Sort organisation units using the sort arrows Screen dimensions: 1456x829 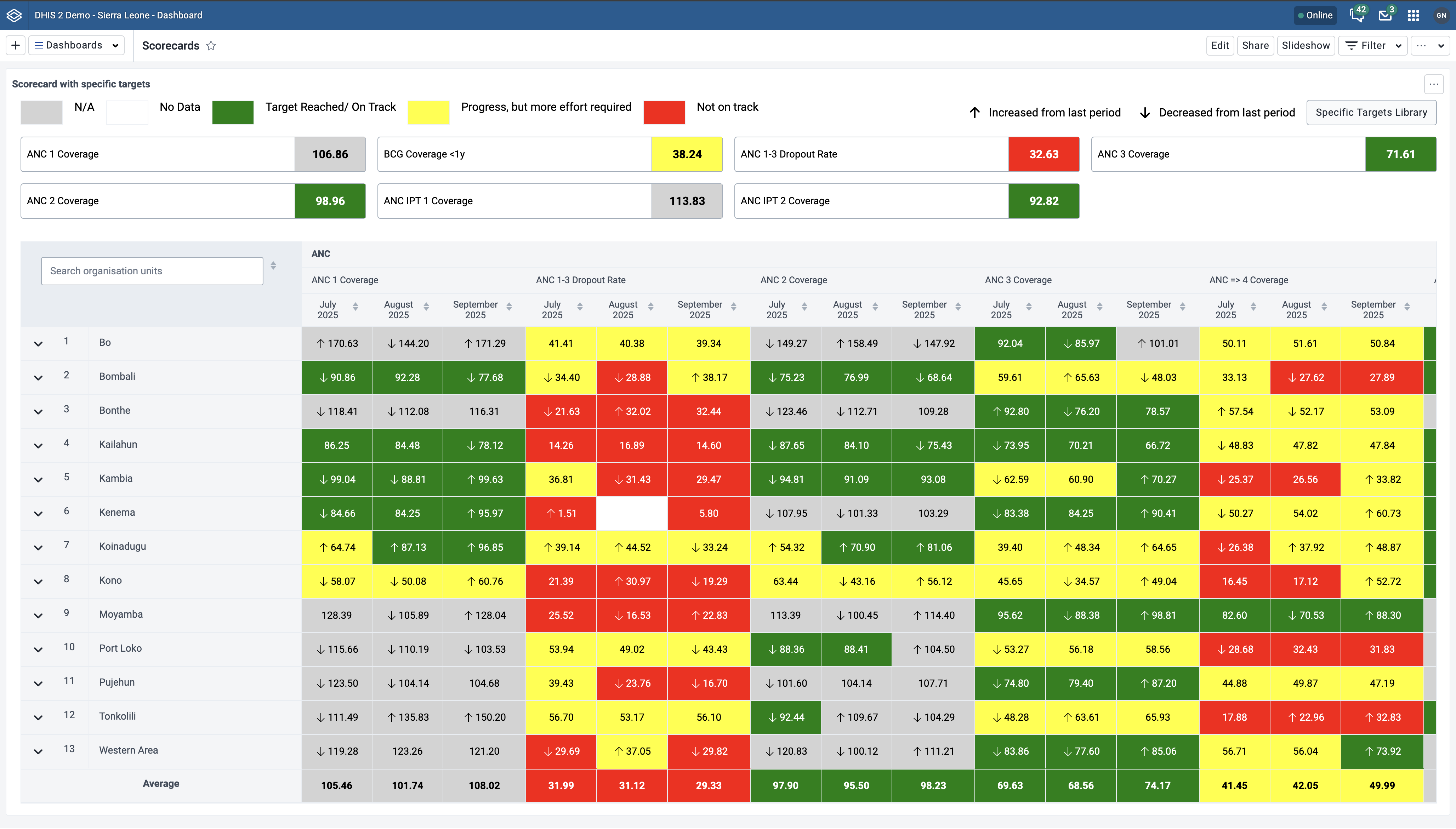pyautogui.click(x=273, y=266)
